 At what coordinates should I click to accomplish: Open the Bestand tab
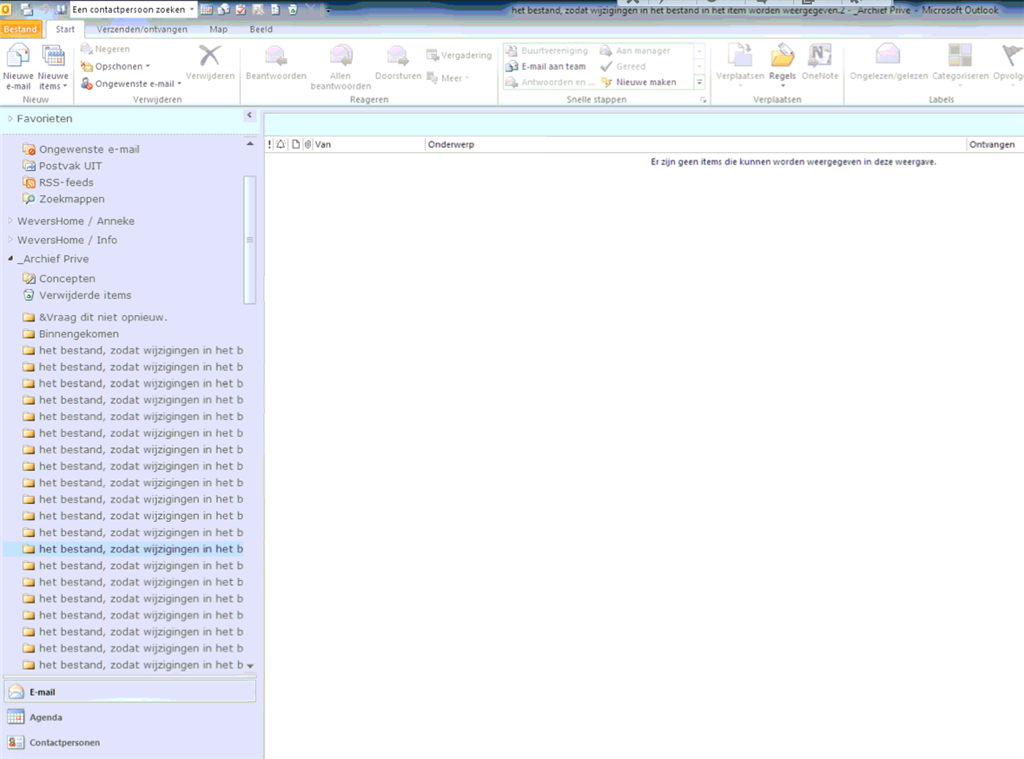(20, 29)
